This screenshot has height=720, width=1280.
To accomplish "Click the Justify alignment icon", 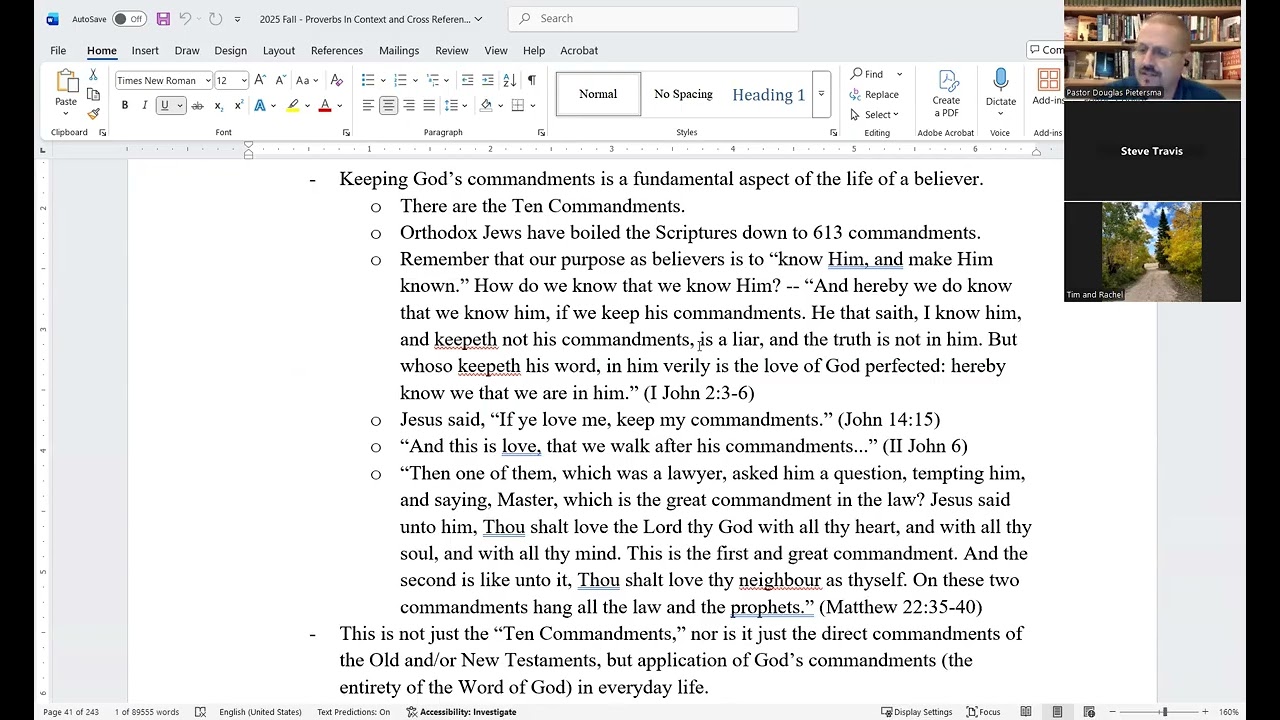I will coord(429,105).
